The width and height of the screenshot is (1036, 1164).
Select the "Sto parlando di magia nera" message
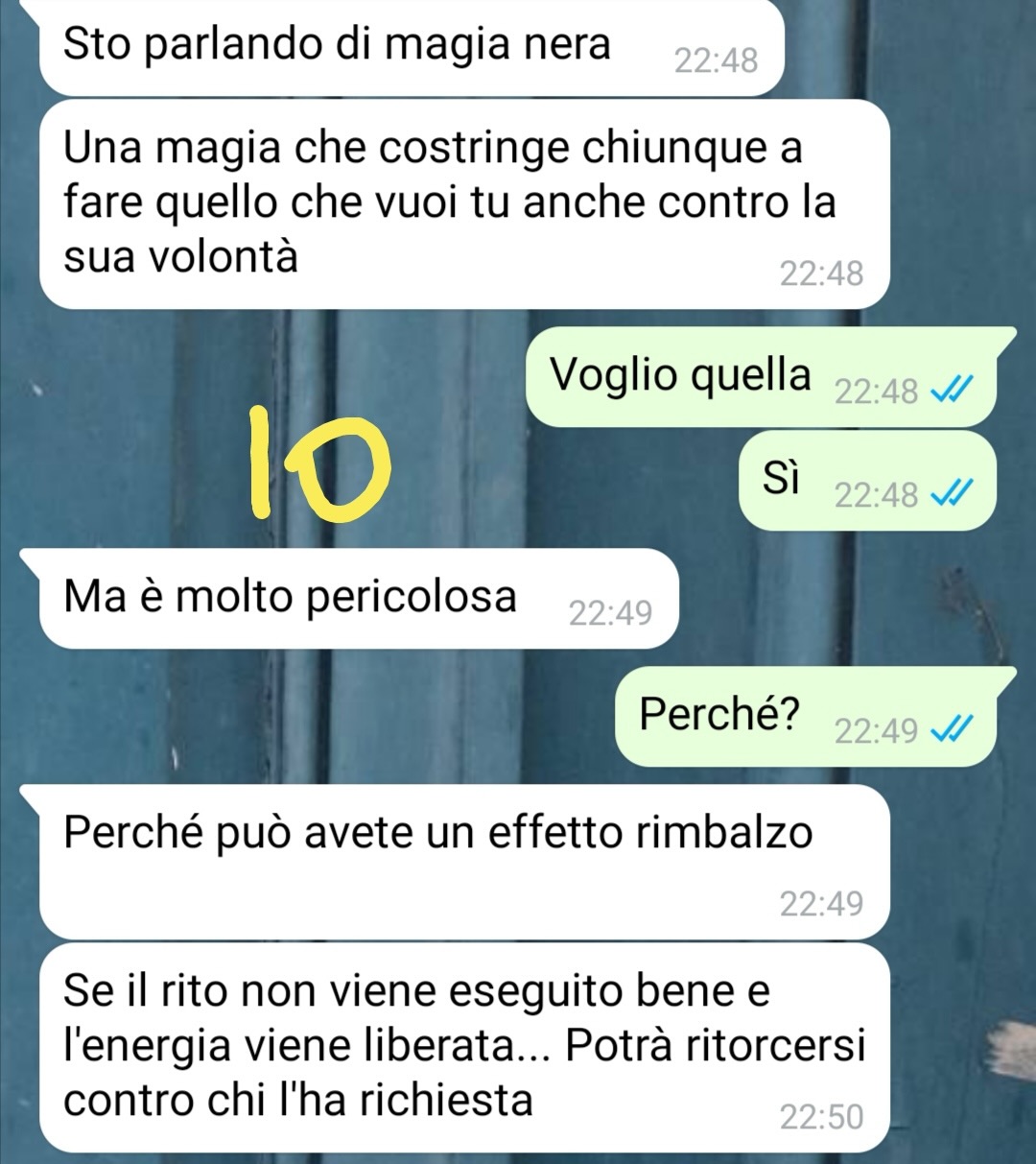[x=412, y=47]
